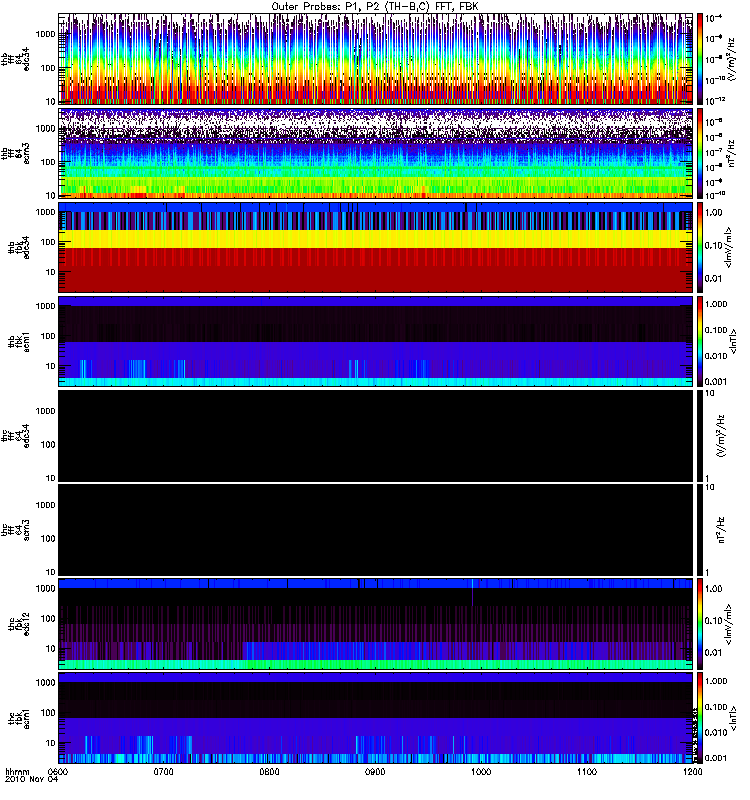750x800 pixels.
Task: Click the '<|nT|>' unit label of thb fbk scm1
Action: 733,341
